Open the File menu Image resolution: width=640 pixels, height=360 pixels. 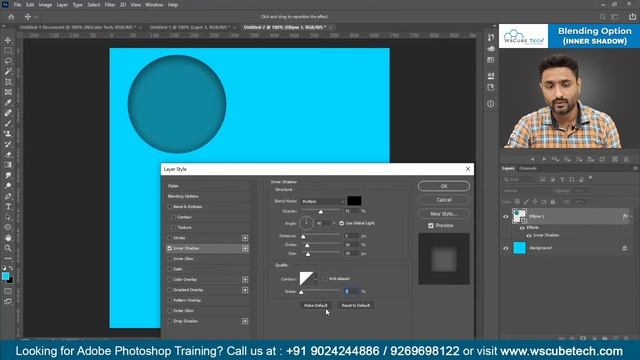pyautogui.click(x=17, y=5)
